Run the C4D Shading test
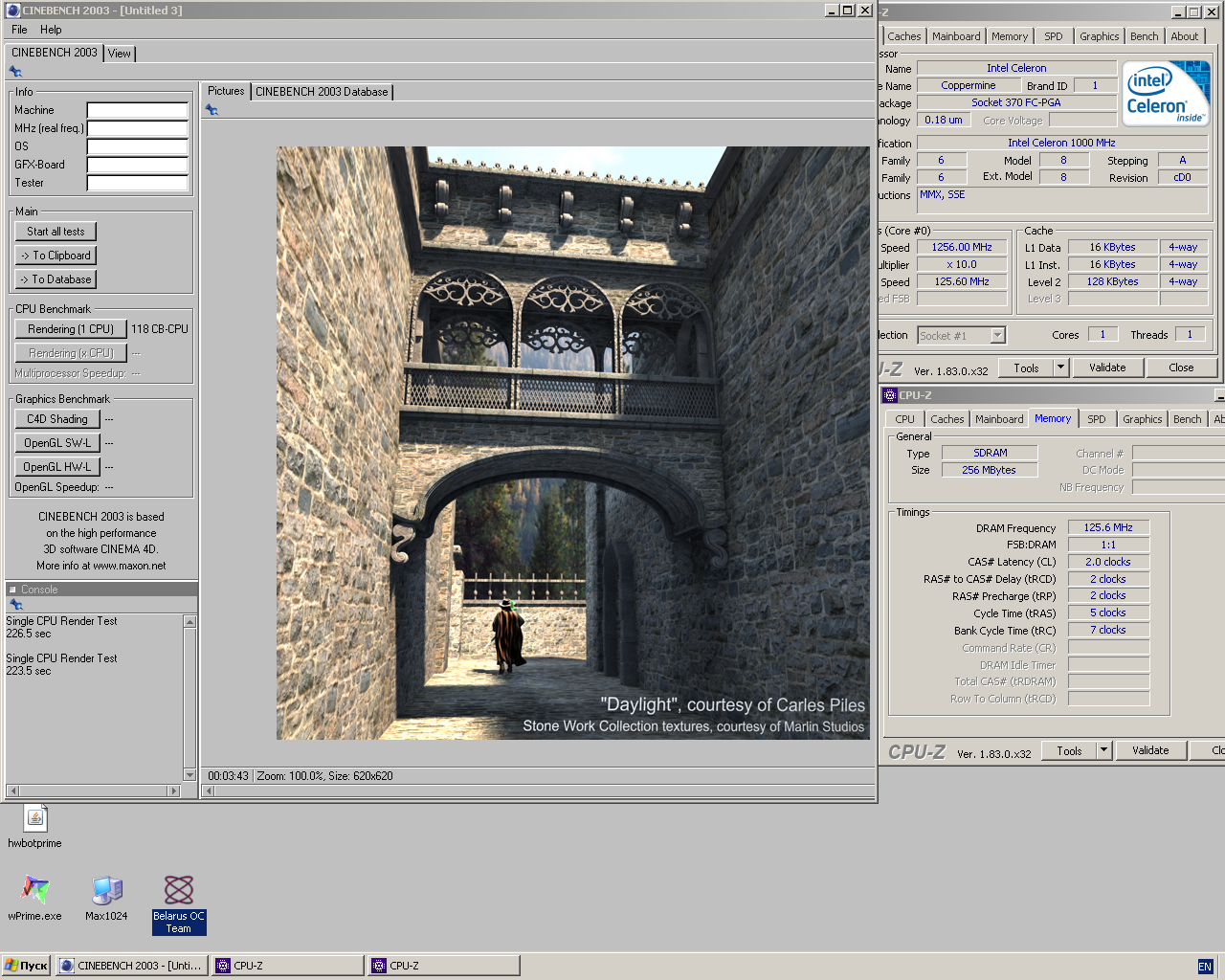Screen dimensions: 1225x980 coord(57,419)
